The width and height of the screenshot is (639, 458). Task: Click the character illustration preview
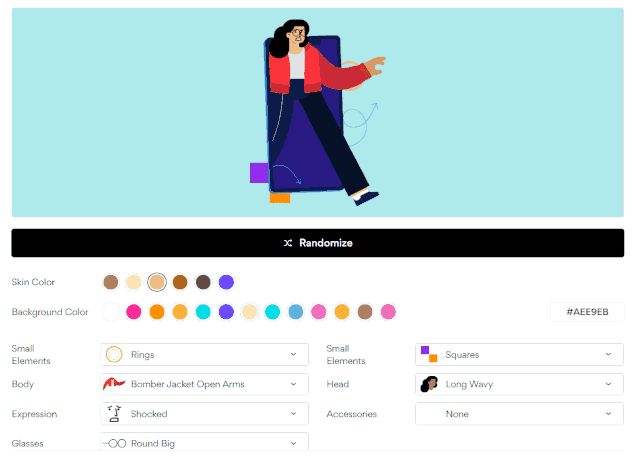point(318,112)
